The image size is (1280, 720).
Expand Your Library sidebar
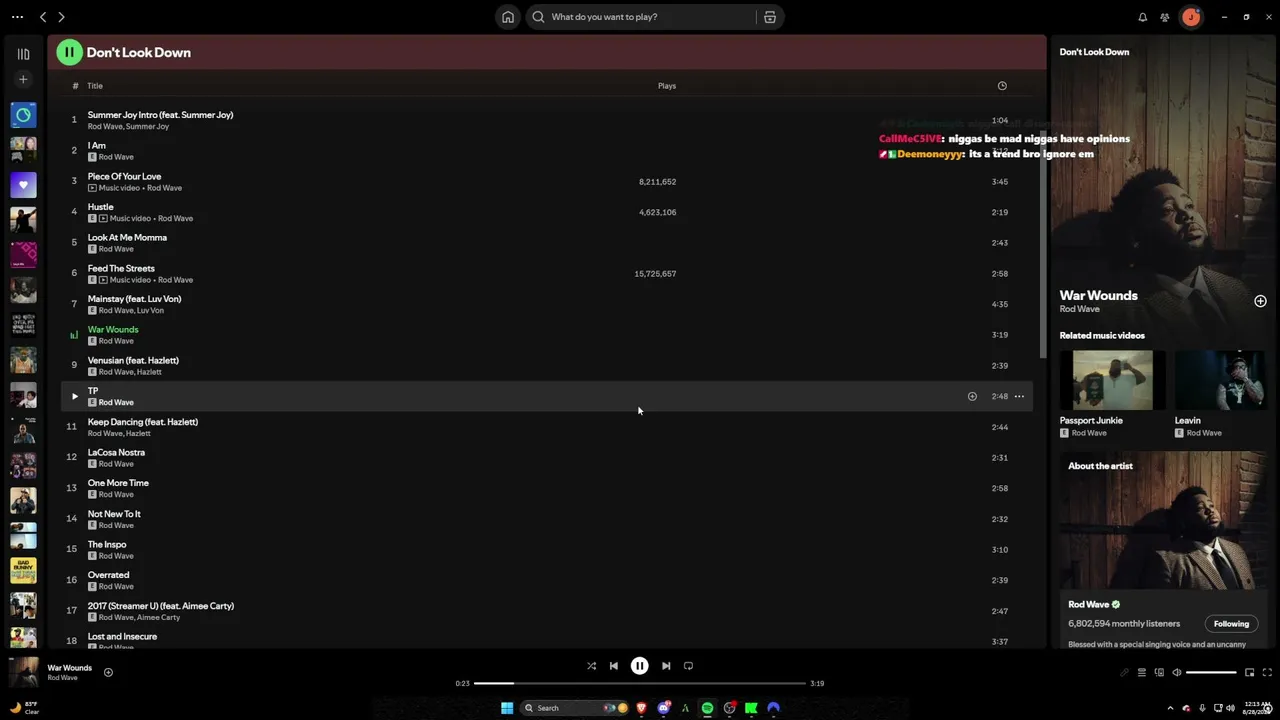(23, 54)
